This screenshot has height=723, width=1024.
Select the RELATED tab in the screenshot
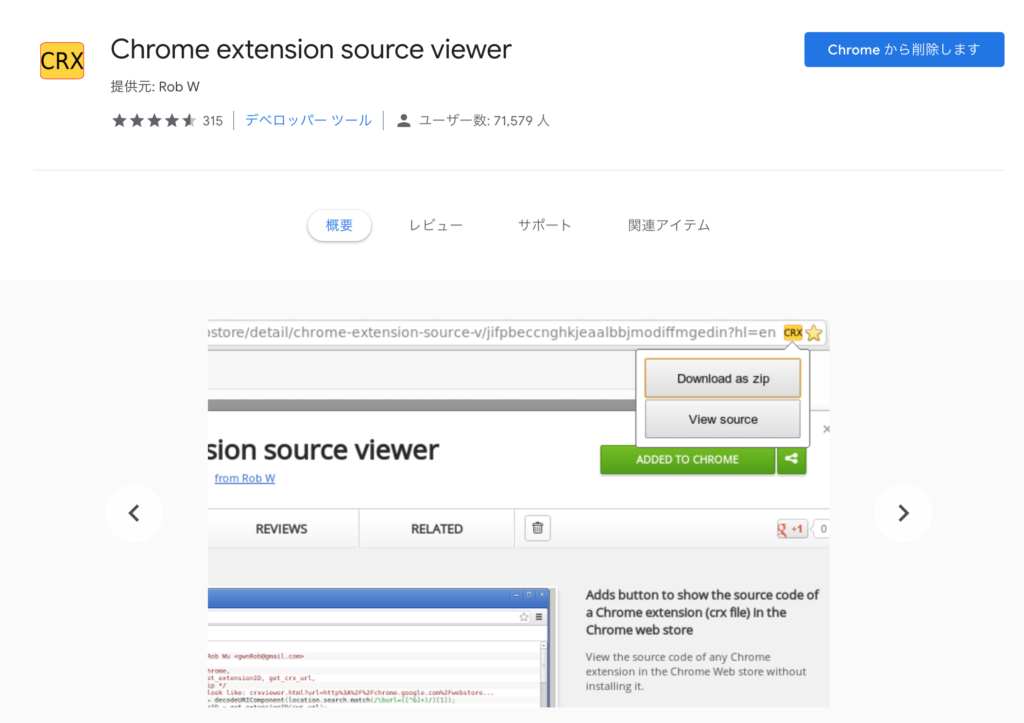coord(437,529)
